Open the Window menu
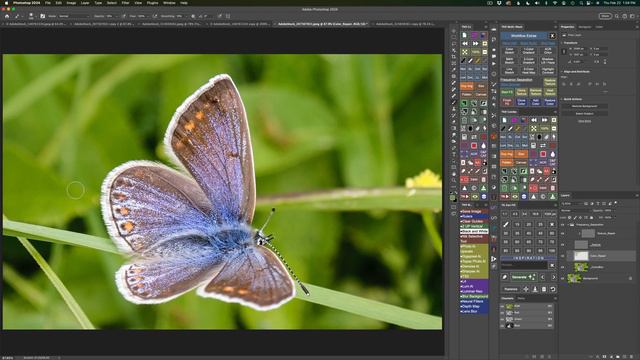The width and height of the screenshot is (640, 360). (169, 3)
